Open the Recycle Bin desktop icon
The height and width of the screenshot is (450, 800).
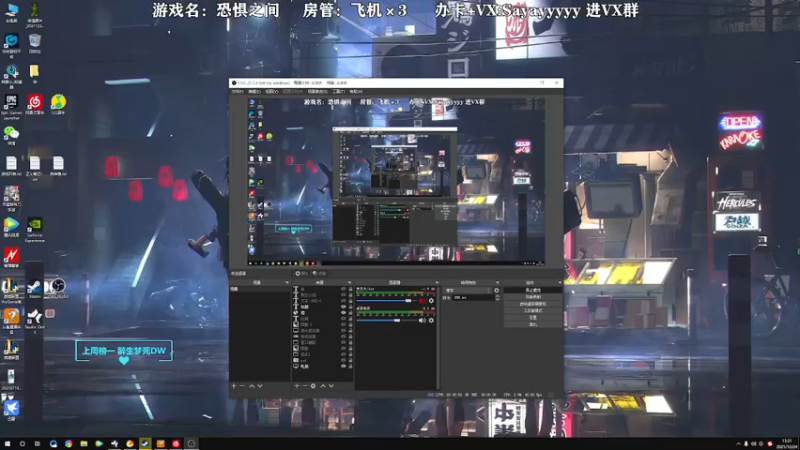(x=35, y=44)
